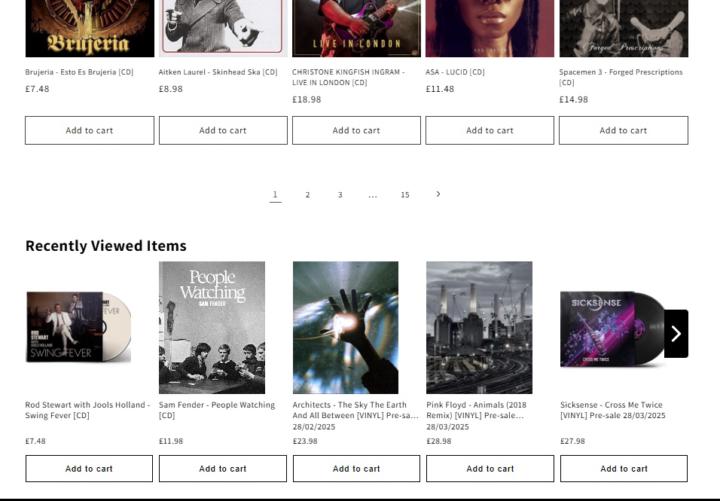This screenshot has height=501, width=720.
Task: Add Kingfish Live In London to cart
Action: click(x=356, y=130)
